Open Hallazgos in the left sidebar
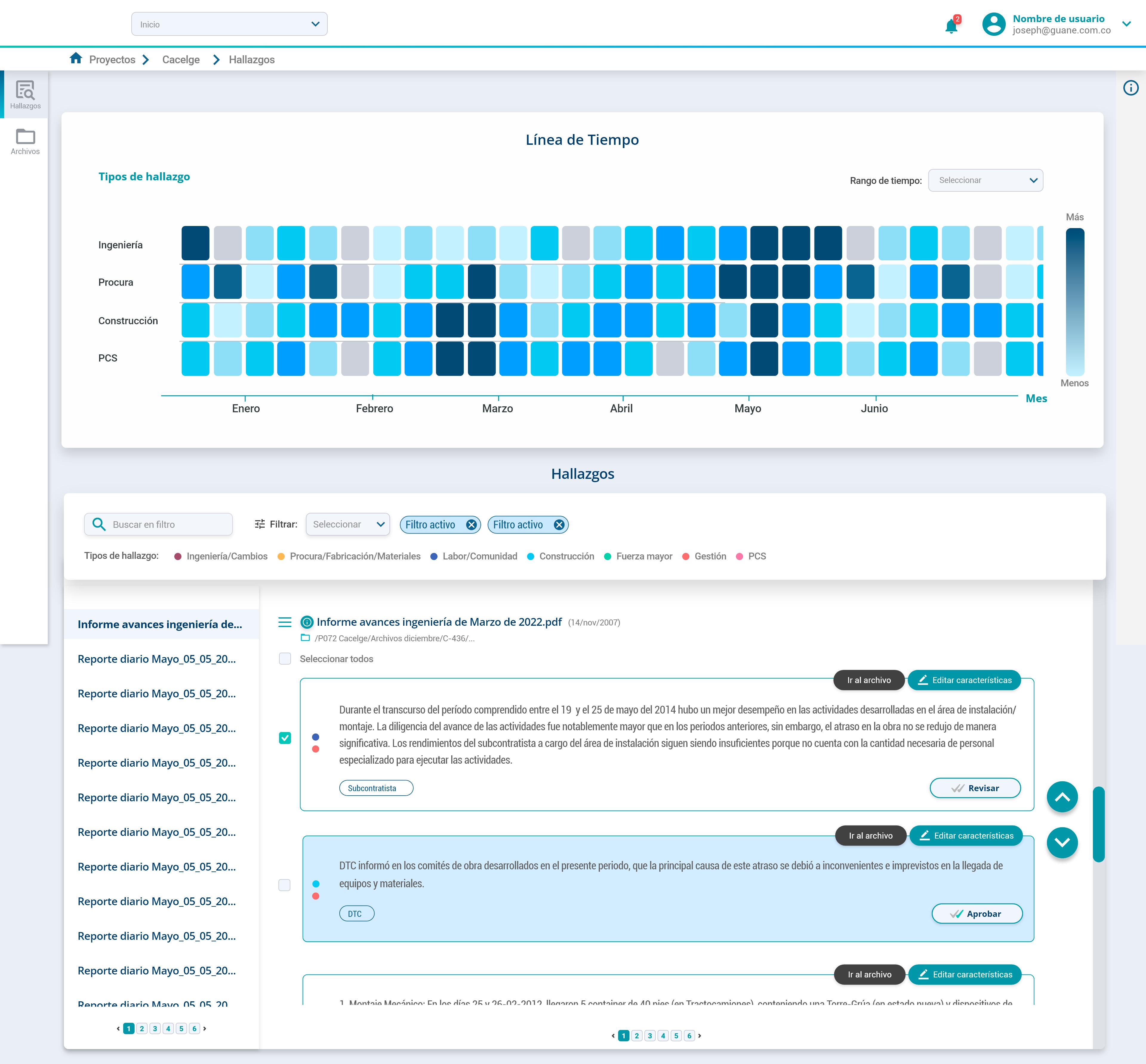Viewport: 1146px width, 1064px height. coord(25,95)
